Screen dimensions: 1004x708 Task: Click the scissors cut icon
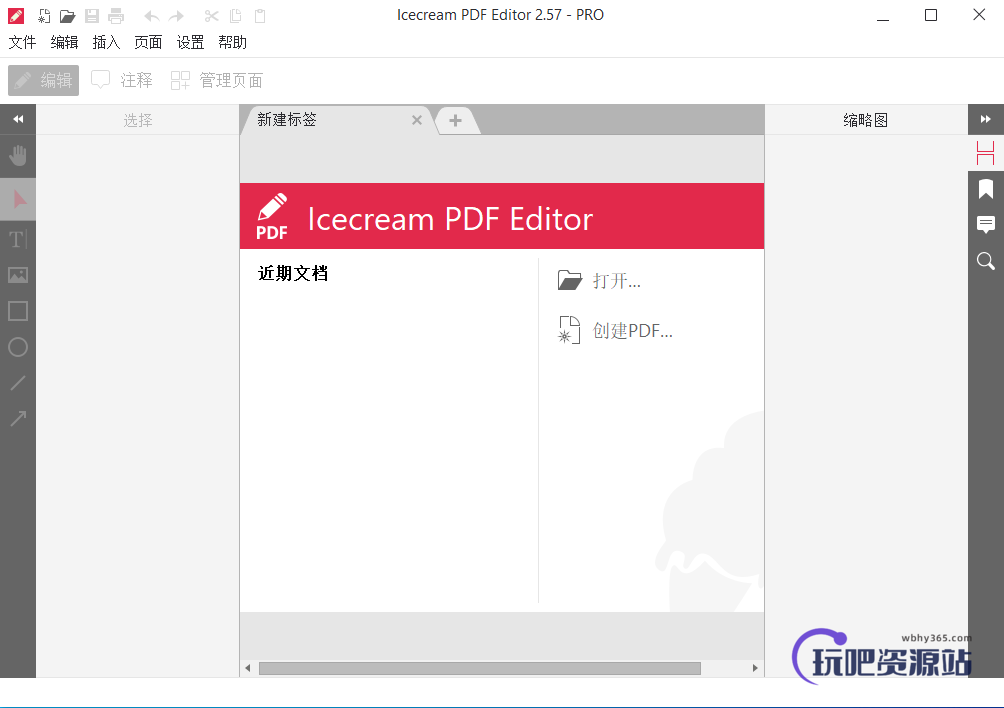[x=211, y=16]
